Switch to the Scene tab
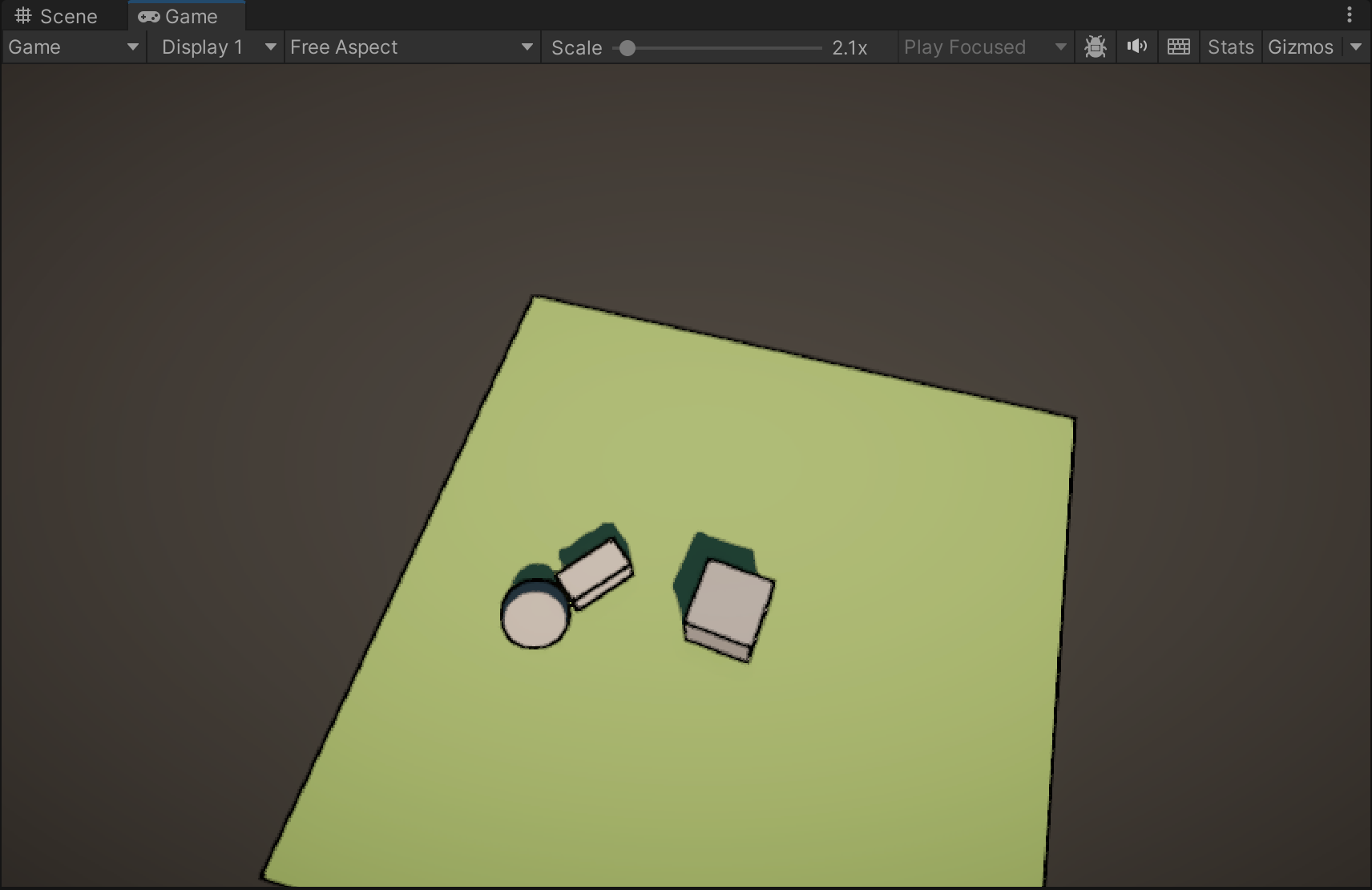This screenshot has width=1372, height=890. 57,16
